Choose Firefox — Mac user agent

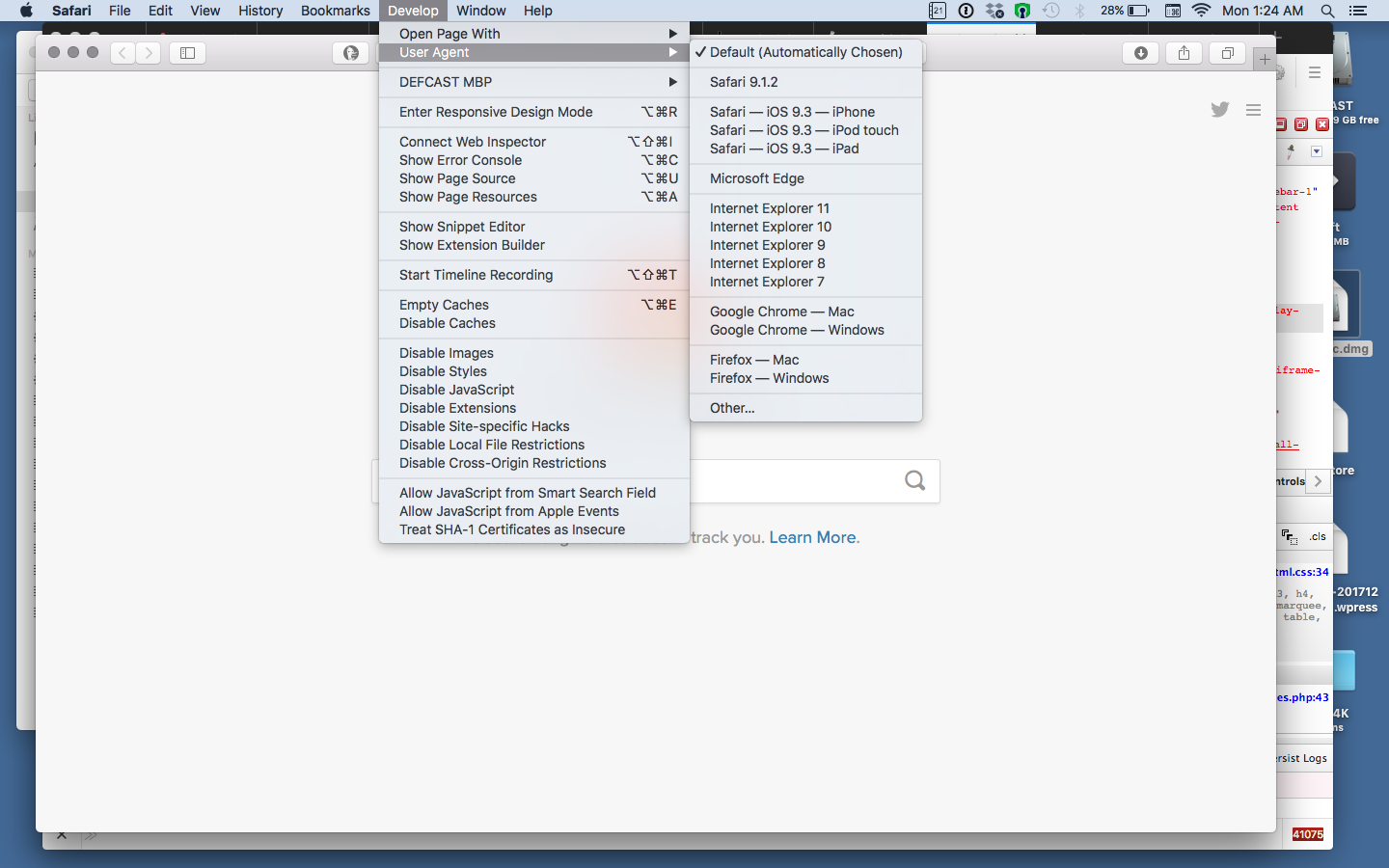[806, 360]
